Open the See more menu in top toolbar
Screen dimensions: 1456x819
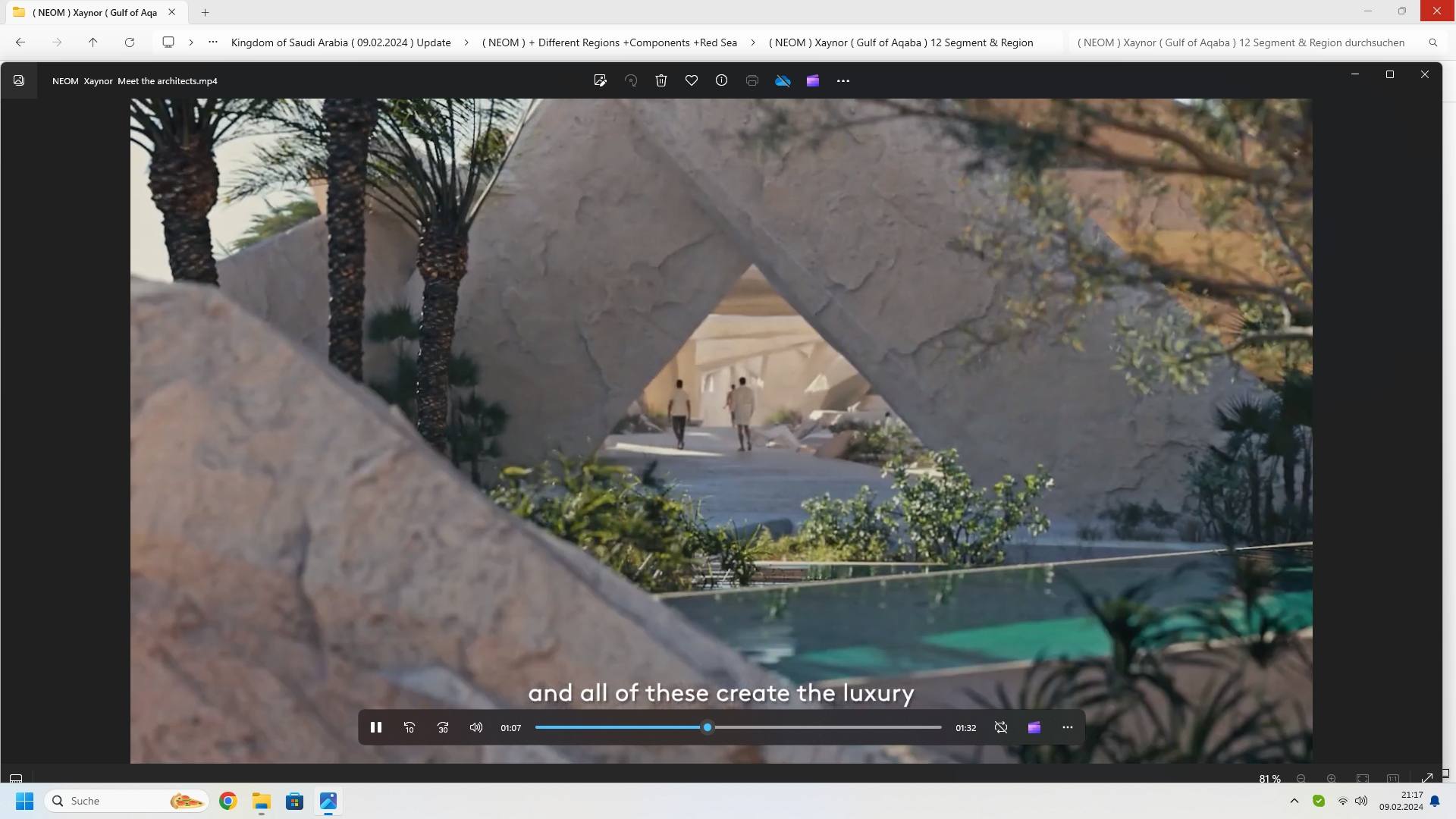point(843,80)
